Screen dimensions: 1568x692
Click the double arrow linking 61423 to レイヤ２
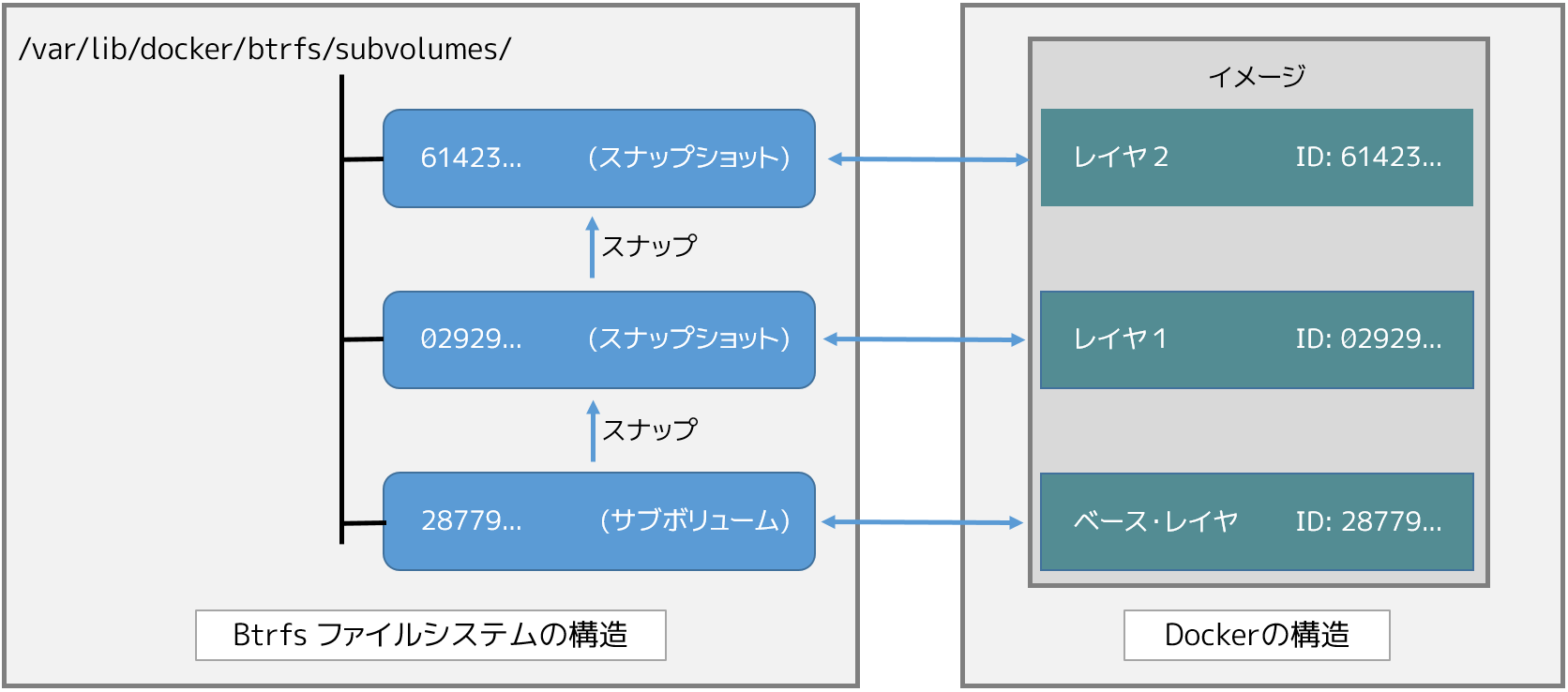(x=928, y=159)
